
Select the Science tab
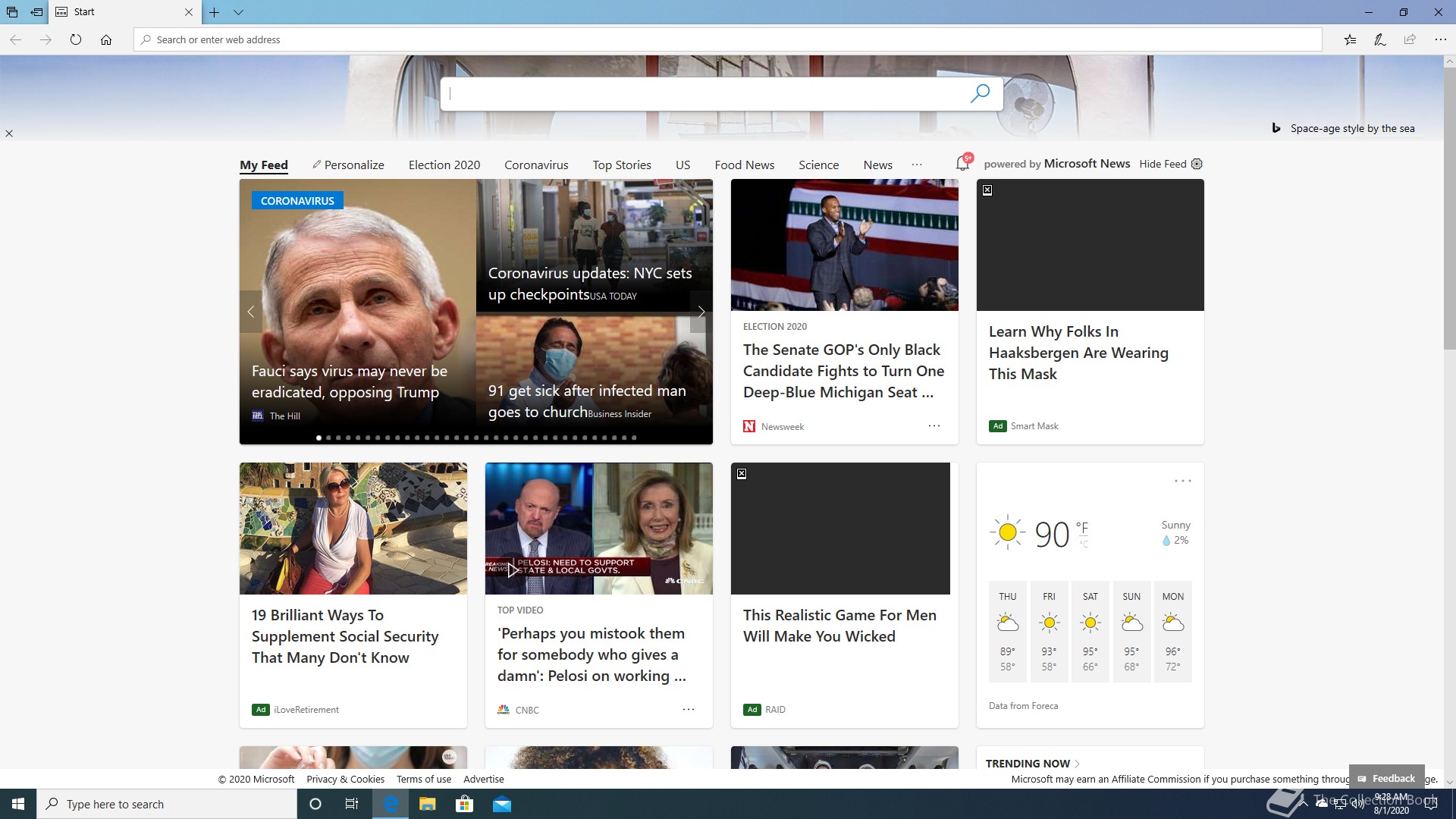tap(818, 165)
